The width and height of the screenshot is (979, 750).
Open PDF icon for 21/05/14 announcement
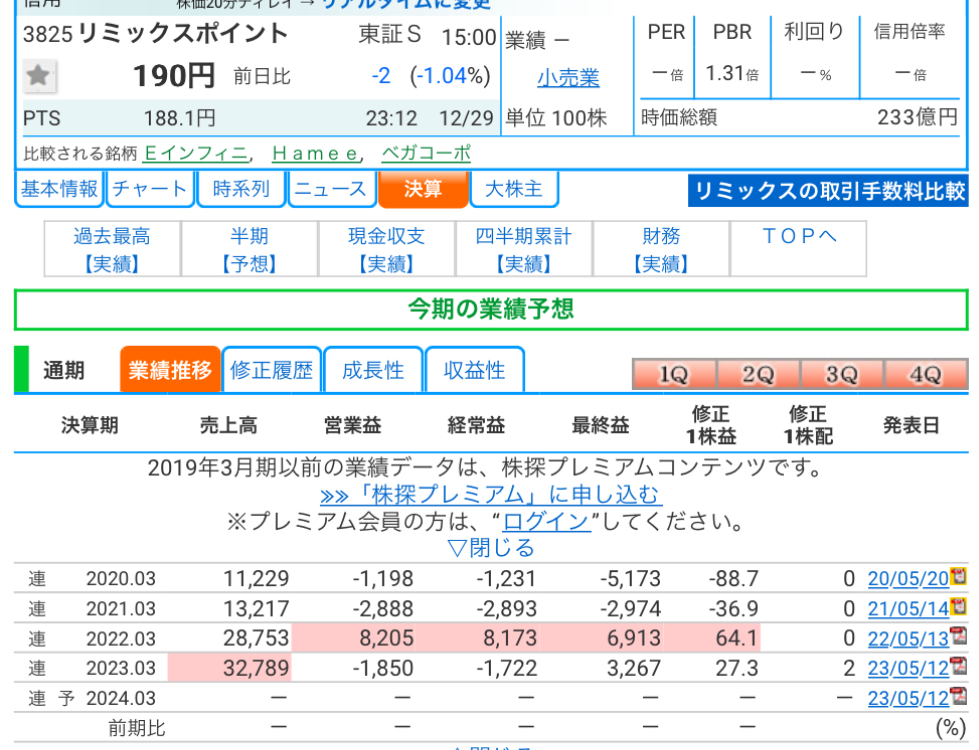pyautogui.click(x=958, y=606)
